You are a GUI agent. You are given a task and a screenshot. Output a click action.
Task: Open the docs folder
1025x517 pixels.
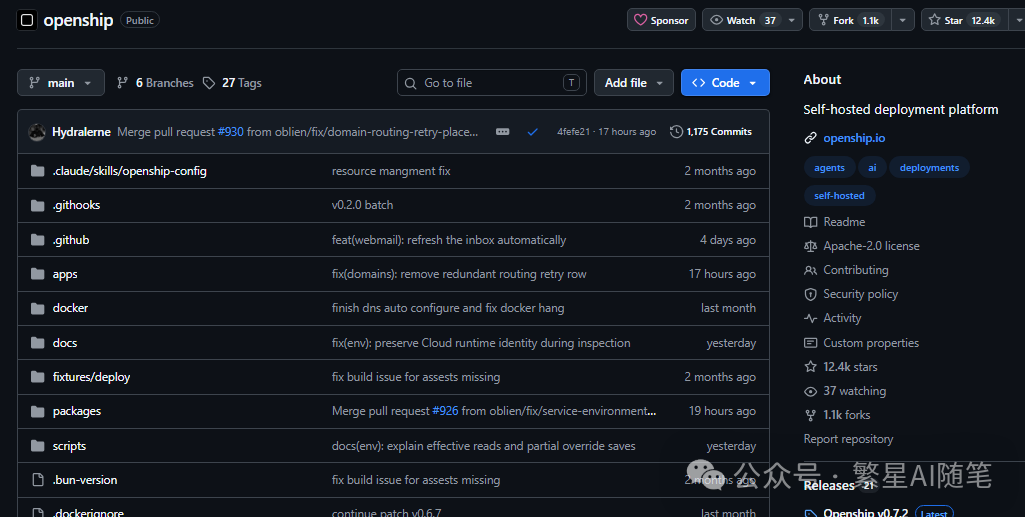65,343
